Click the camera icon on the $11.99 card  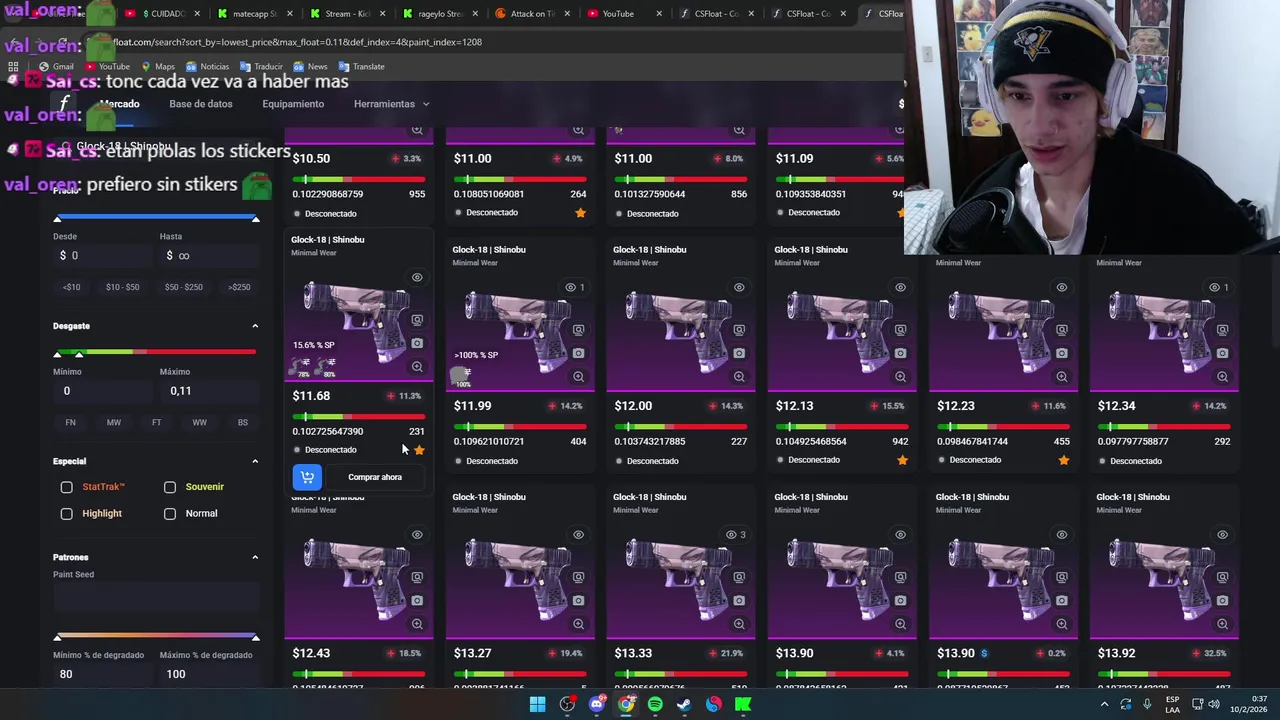point(578,353)
